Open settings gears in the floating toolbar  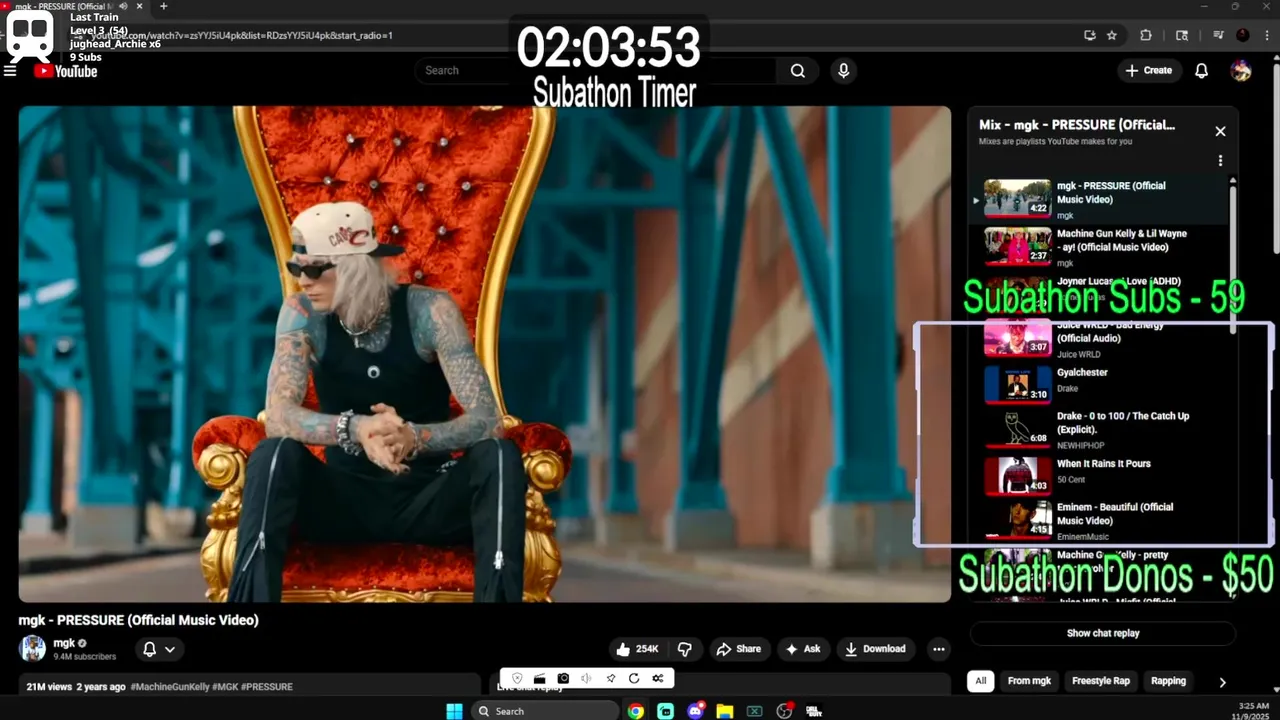pyautogui.click(x=657, y=678)
